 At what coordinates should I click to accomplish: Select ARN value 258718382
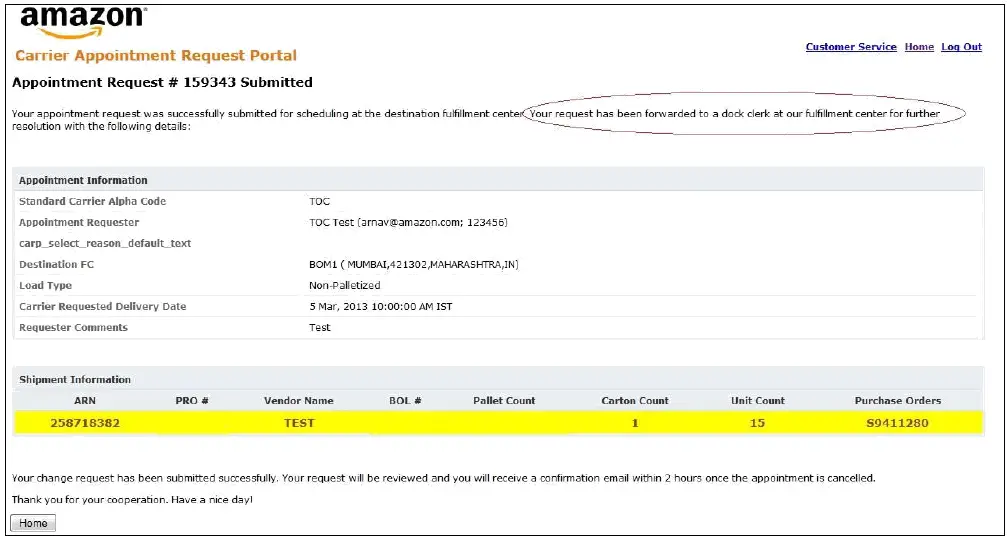(x=85, y=423)
